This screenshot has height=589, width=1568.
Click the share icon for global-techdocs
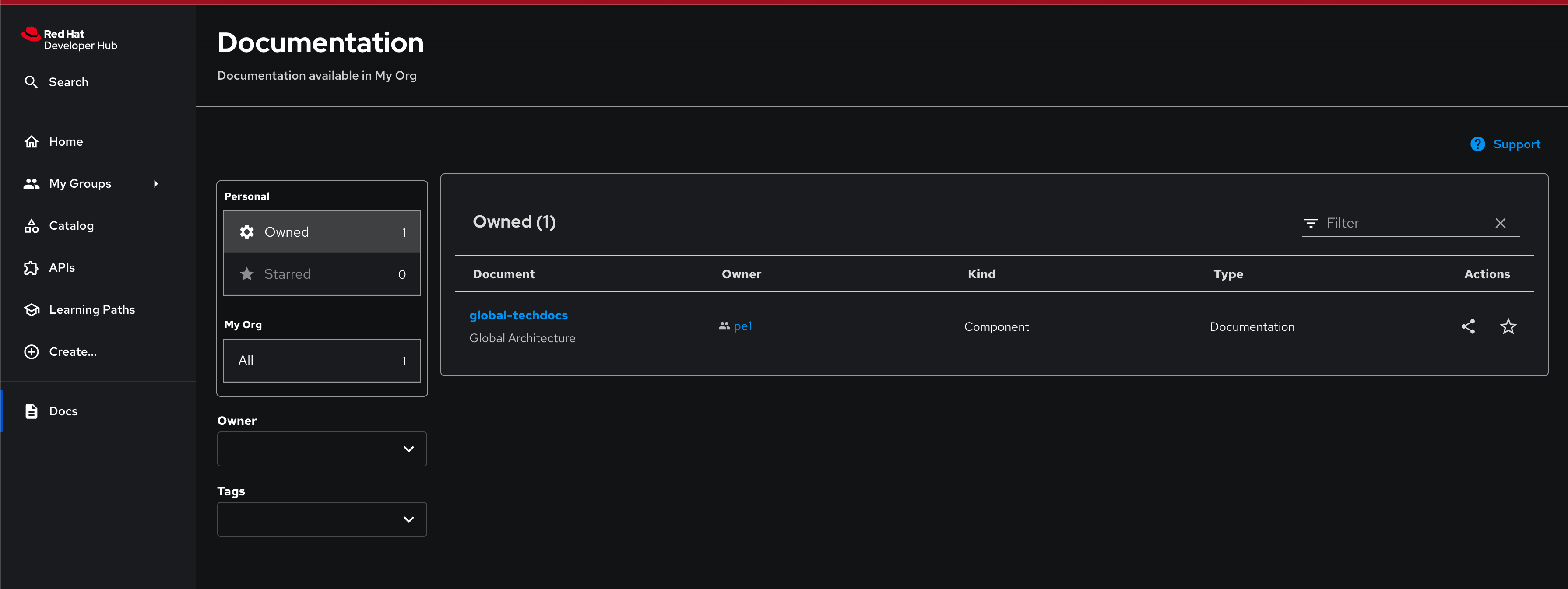tap(1468, 326)
